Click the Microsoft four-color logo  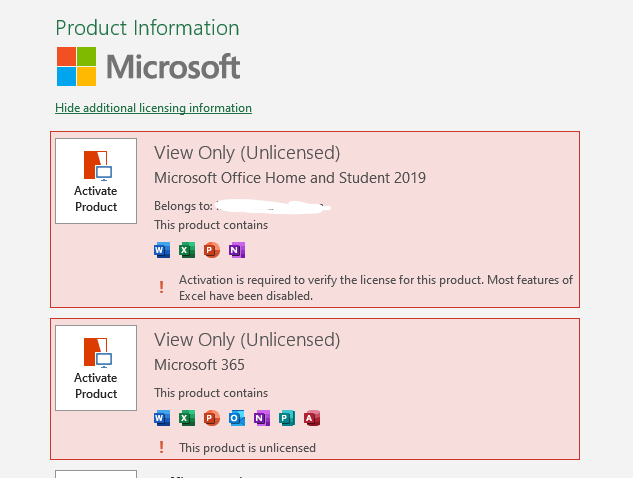tap(76, 67)
